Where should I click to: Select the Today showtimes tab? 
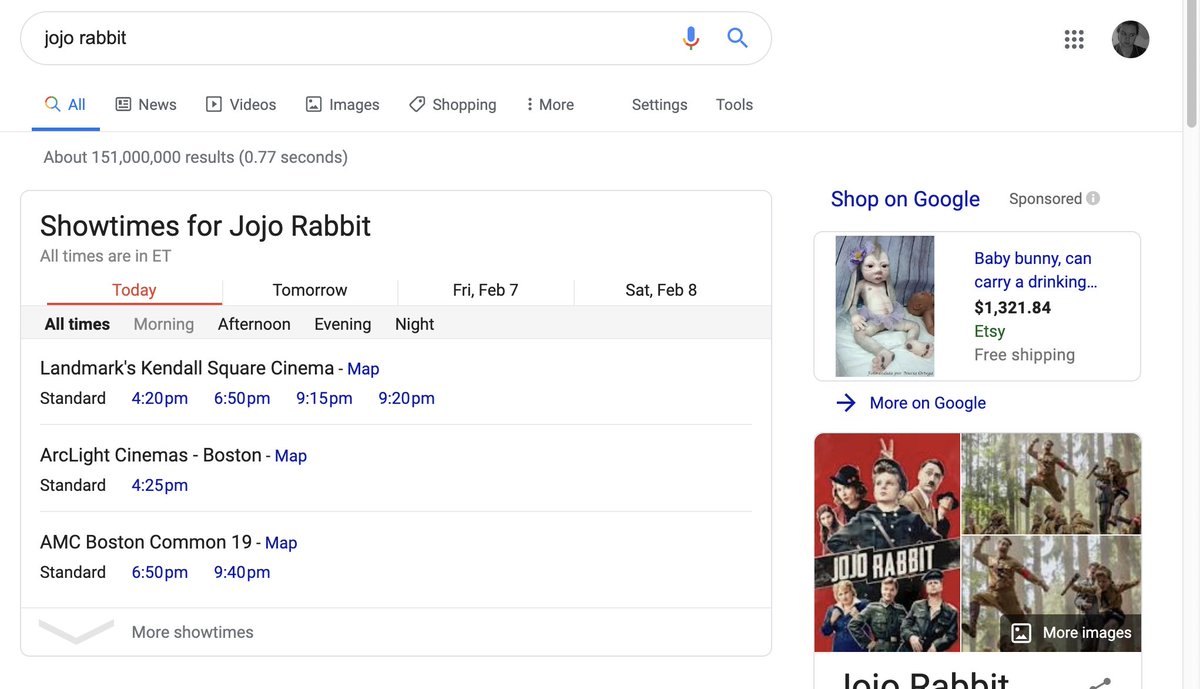point(134,290)
